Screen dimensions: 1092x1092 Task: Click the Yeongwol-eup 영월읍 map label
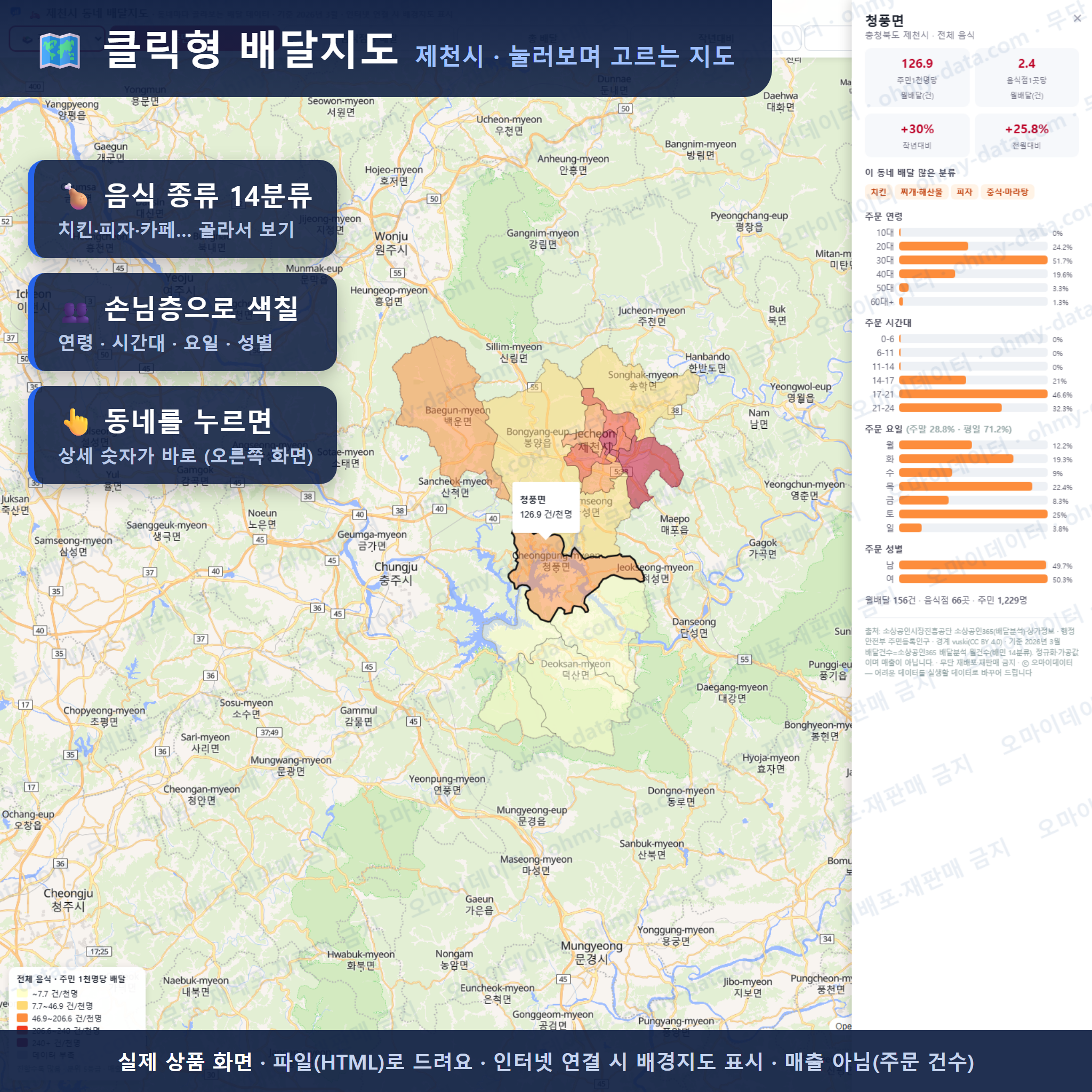pos(800,392)
